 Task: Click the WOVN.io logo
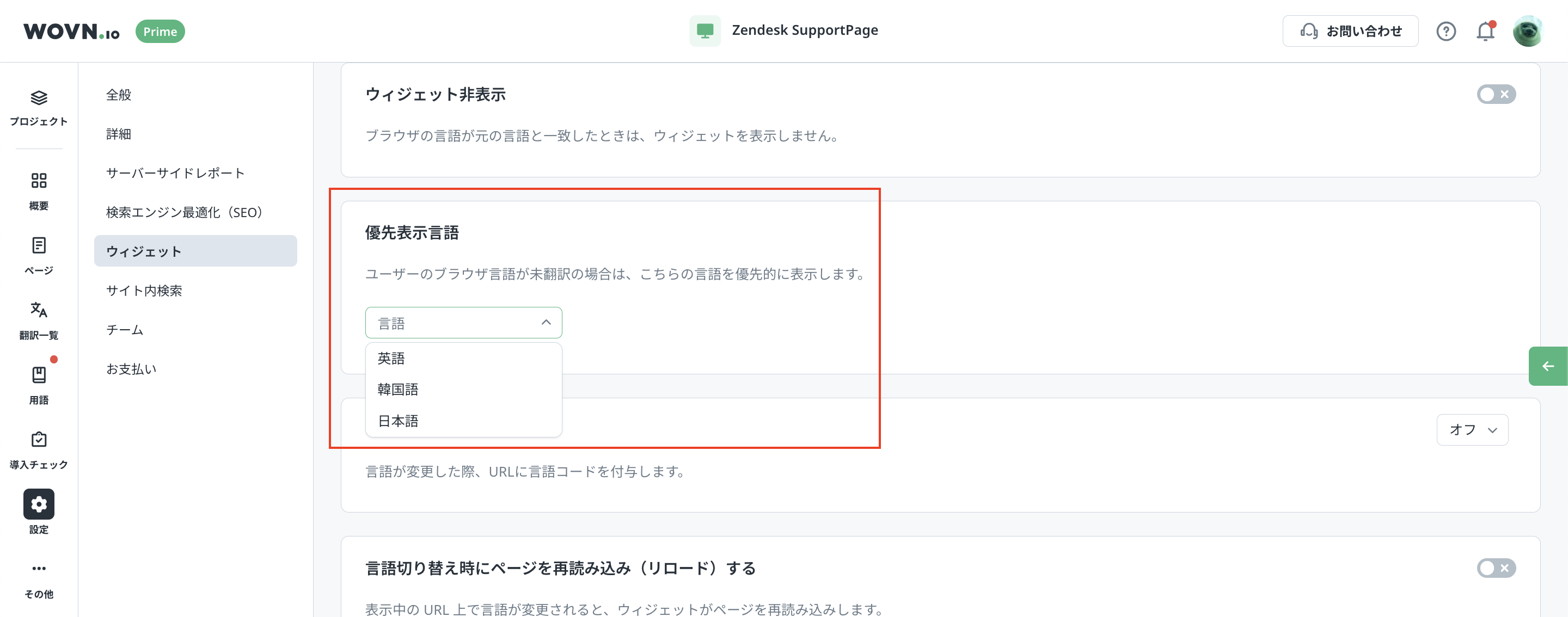tap(72, 31)
